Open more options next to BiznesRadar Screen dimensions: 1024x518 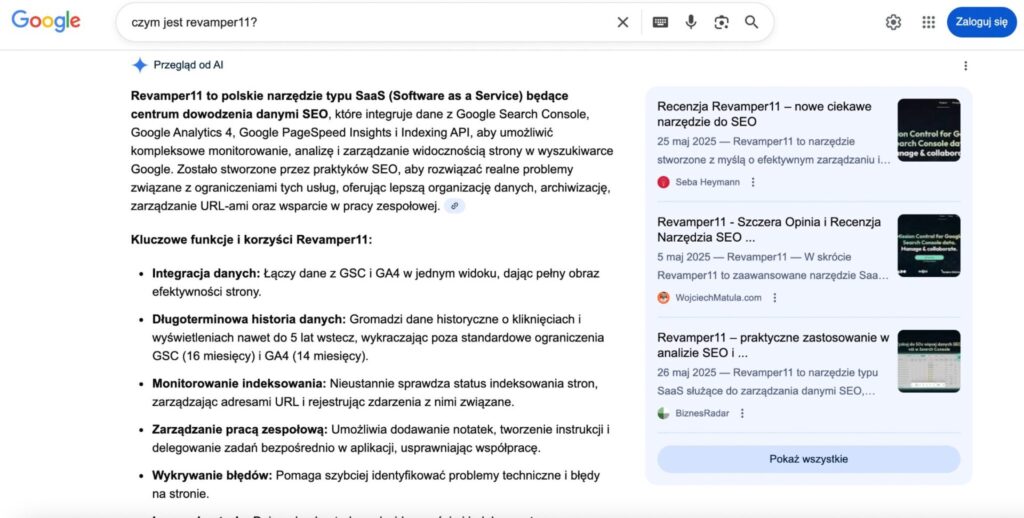point(743,413)
